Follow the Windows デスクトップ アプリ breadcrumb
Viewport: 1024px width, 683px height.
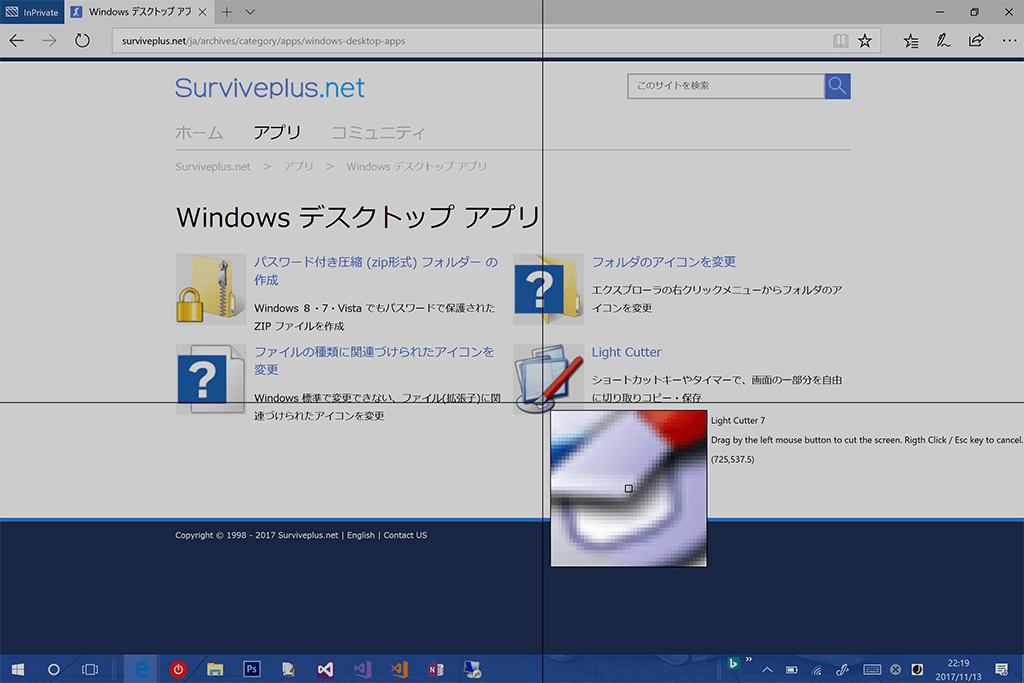coord(417,167)
